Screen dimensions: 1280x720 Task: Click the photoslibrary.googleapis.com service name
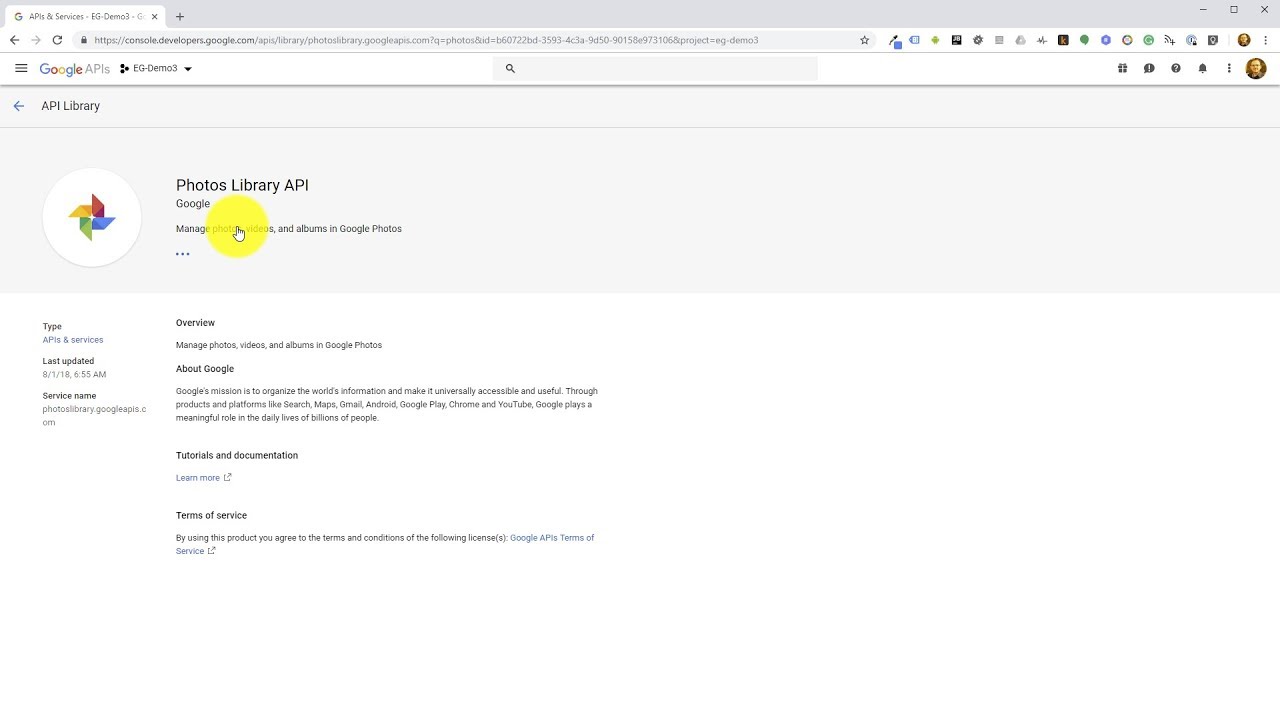tap(94, 415)
